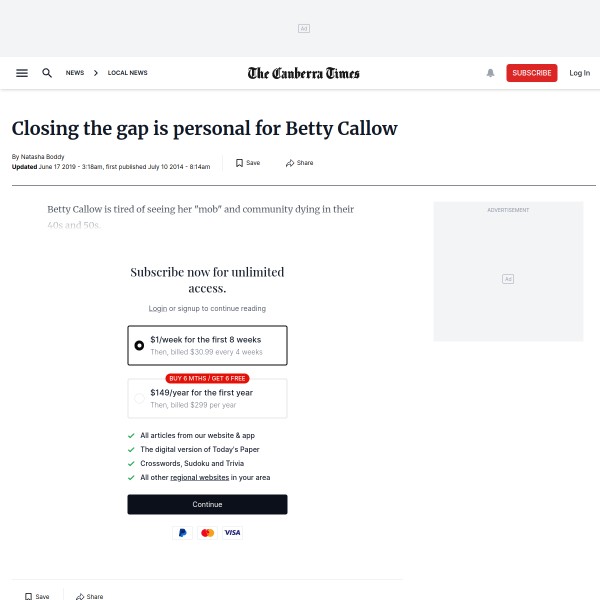This screenshot has width=600, height=600.
Task: Select the Visa payment icon
Action: [x=232, y=533]
